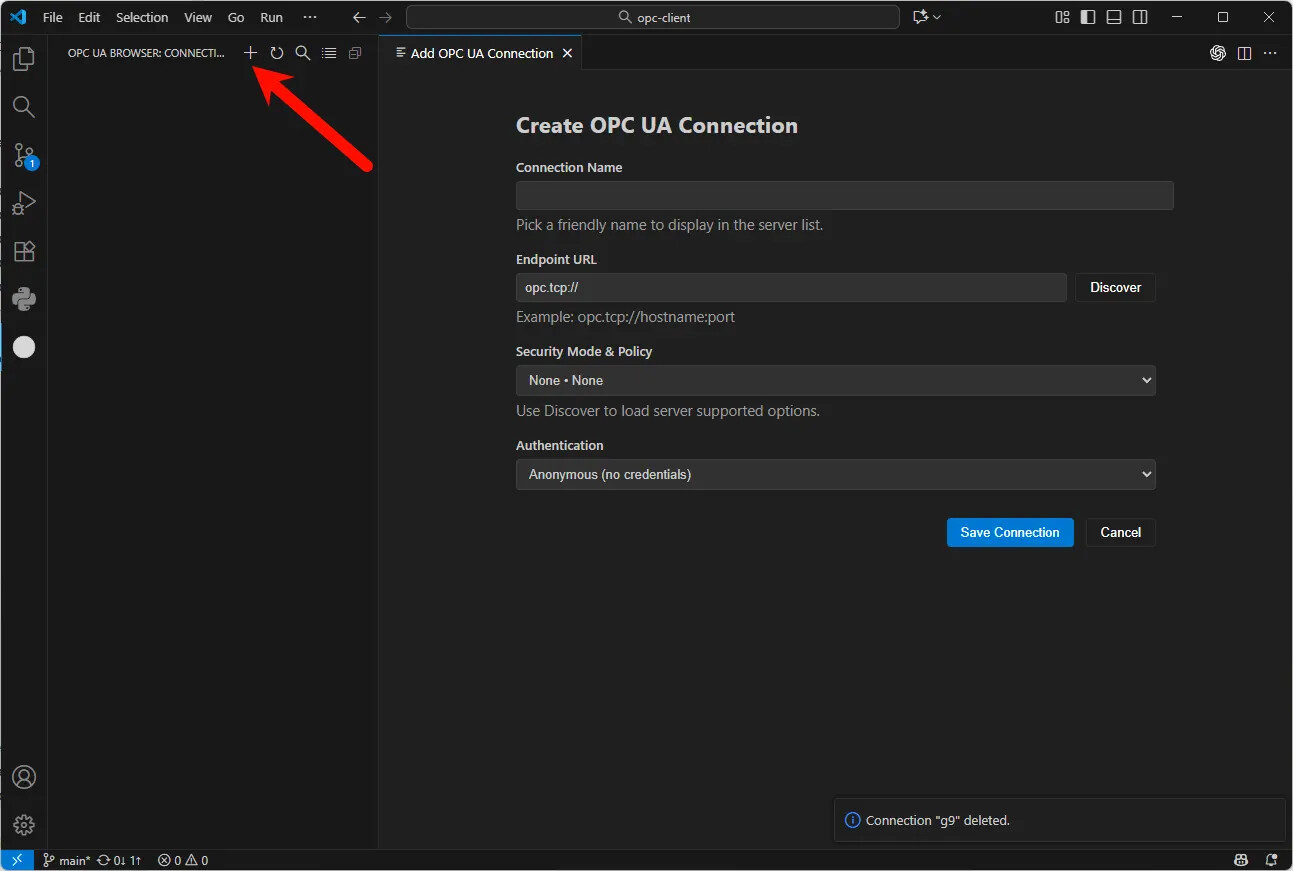Open the Explorer view in activity bar

point(24,59)
